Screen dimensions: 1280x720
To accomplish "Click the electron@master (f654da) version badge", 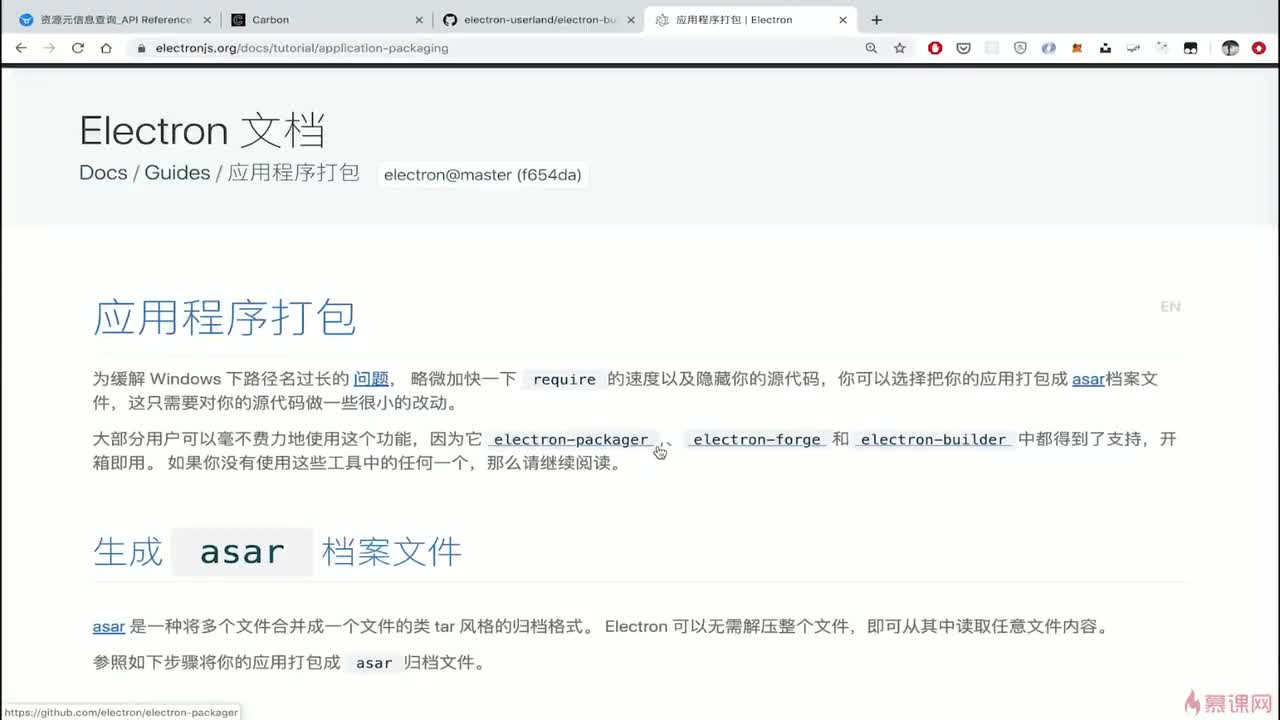I will (482, 175).
